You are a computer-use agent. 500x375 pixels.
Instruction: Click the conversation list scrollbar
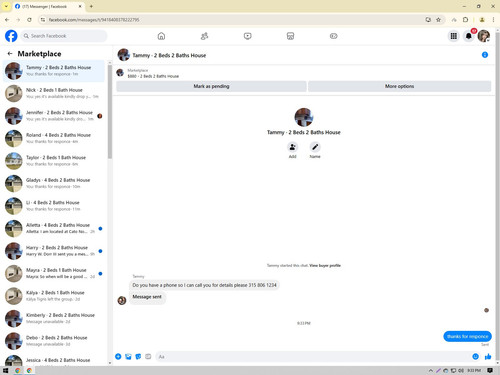point(110,112)
